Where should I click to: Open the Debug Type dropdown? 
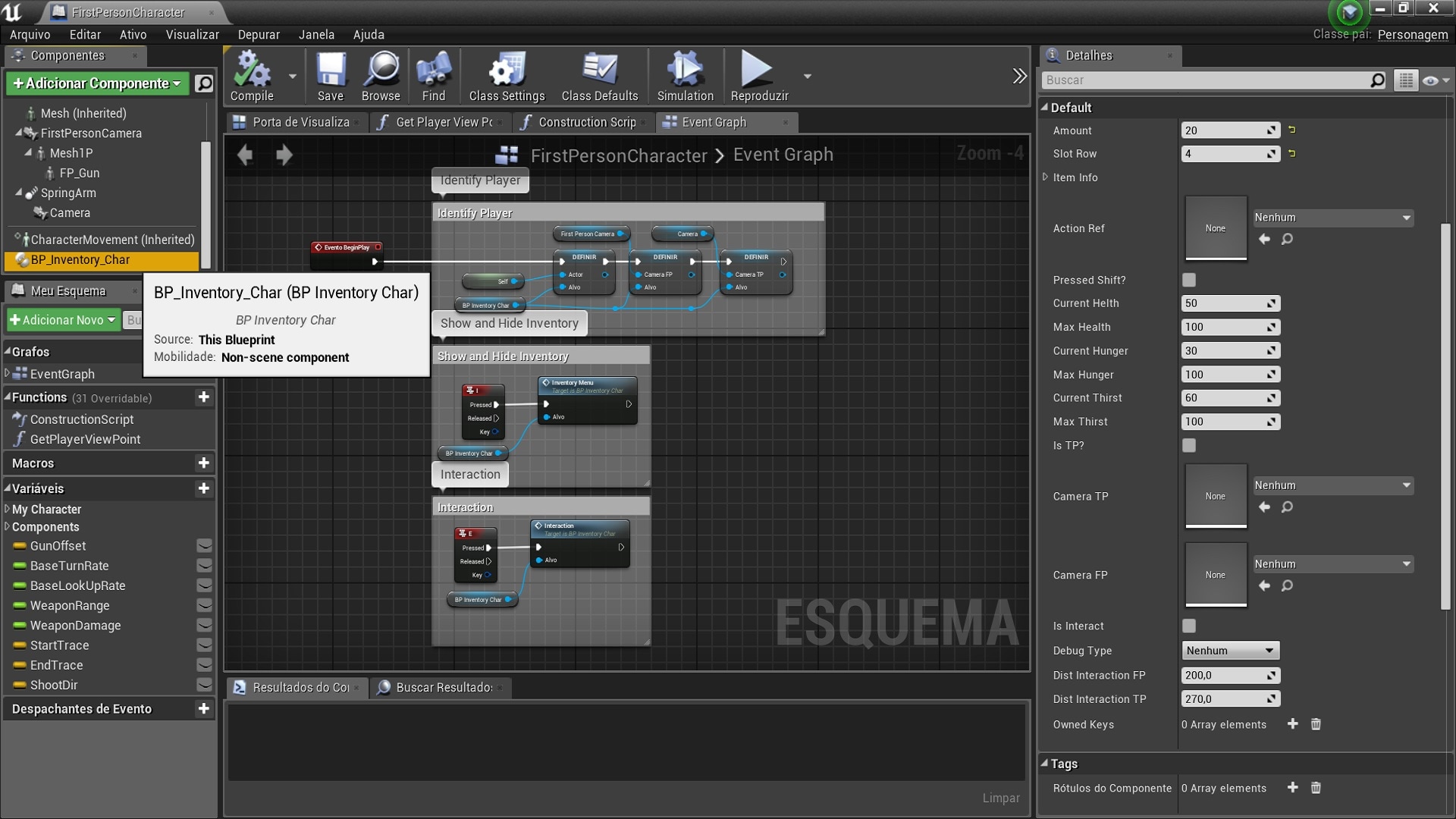pos(1228,650)
